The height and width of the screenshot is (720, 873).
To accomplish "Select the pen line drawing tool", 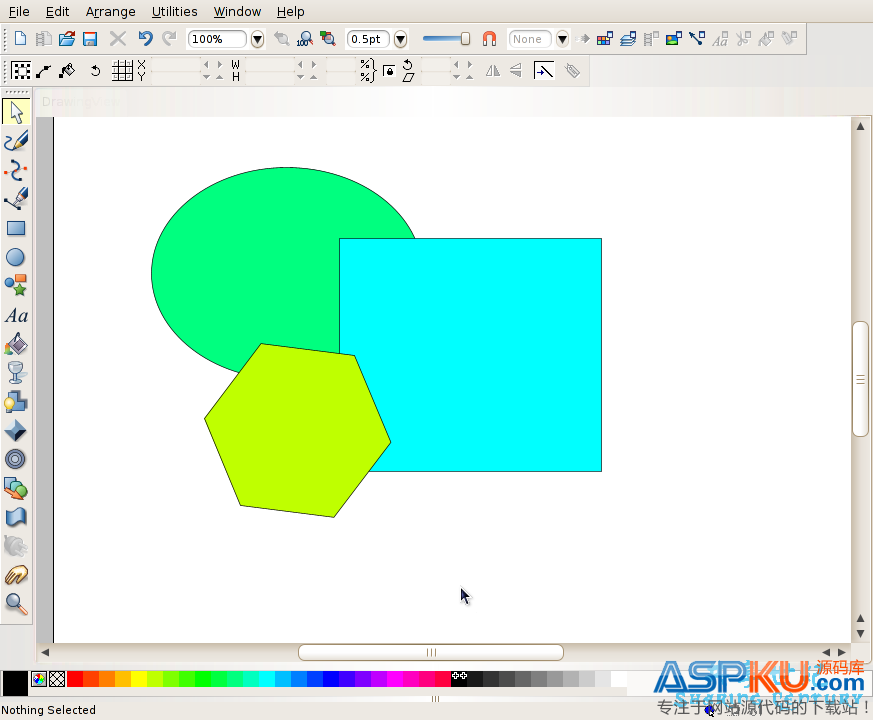I will 16,199.
